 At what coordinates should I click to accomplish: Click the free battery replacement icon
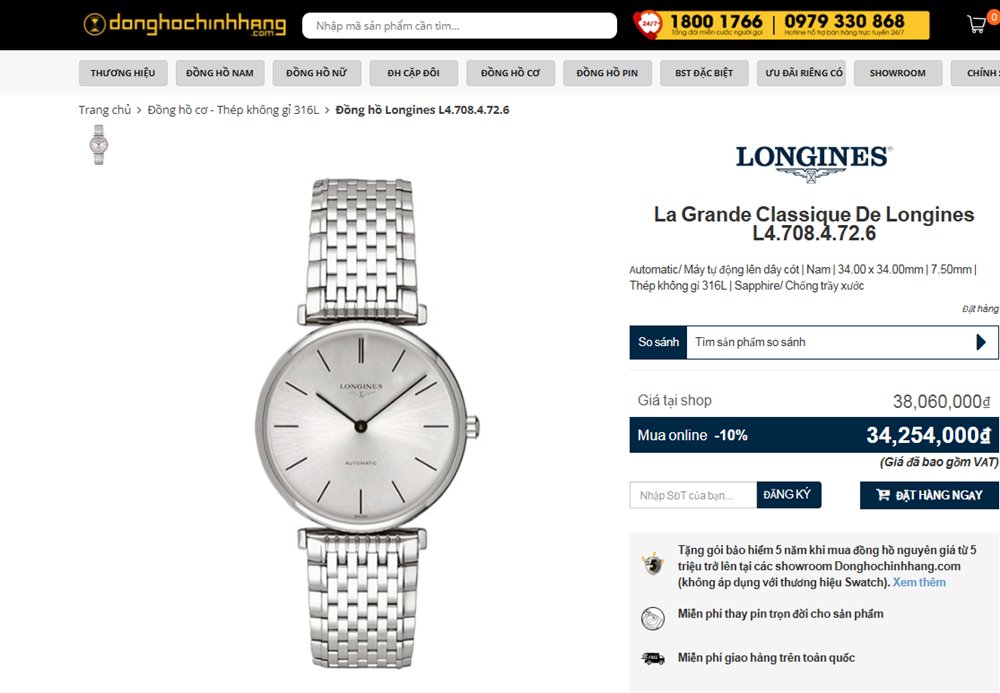pyautogui.click(x=652, y=618)
